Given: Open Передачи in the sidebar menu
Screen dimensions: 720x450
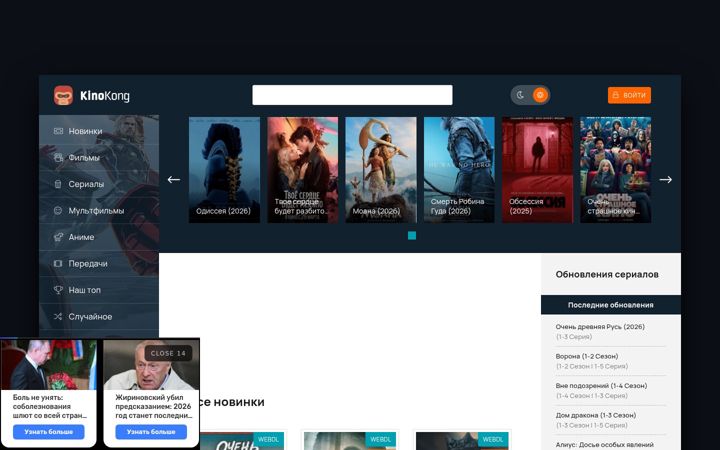Looking at the screenshot, I should pyautogui.click(x=99, y=264).
